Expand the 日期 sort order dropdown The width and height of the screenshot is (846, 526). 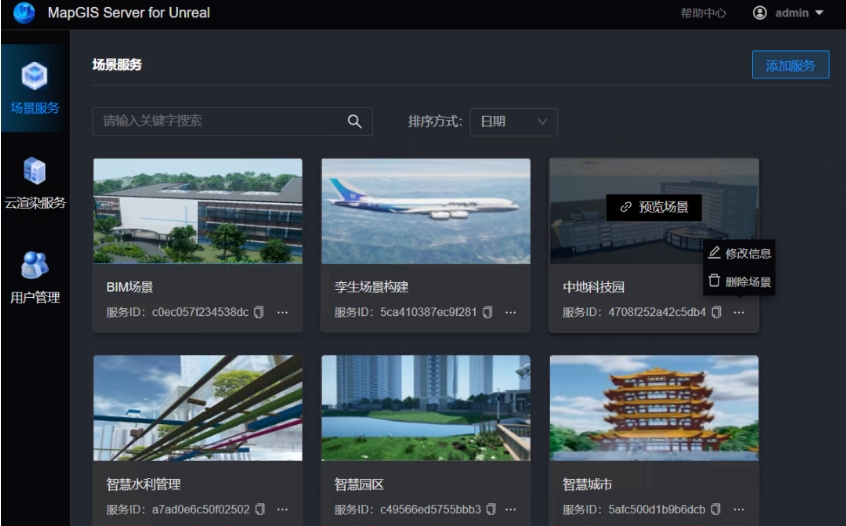click(x=513, y=122)
